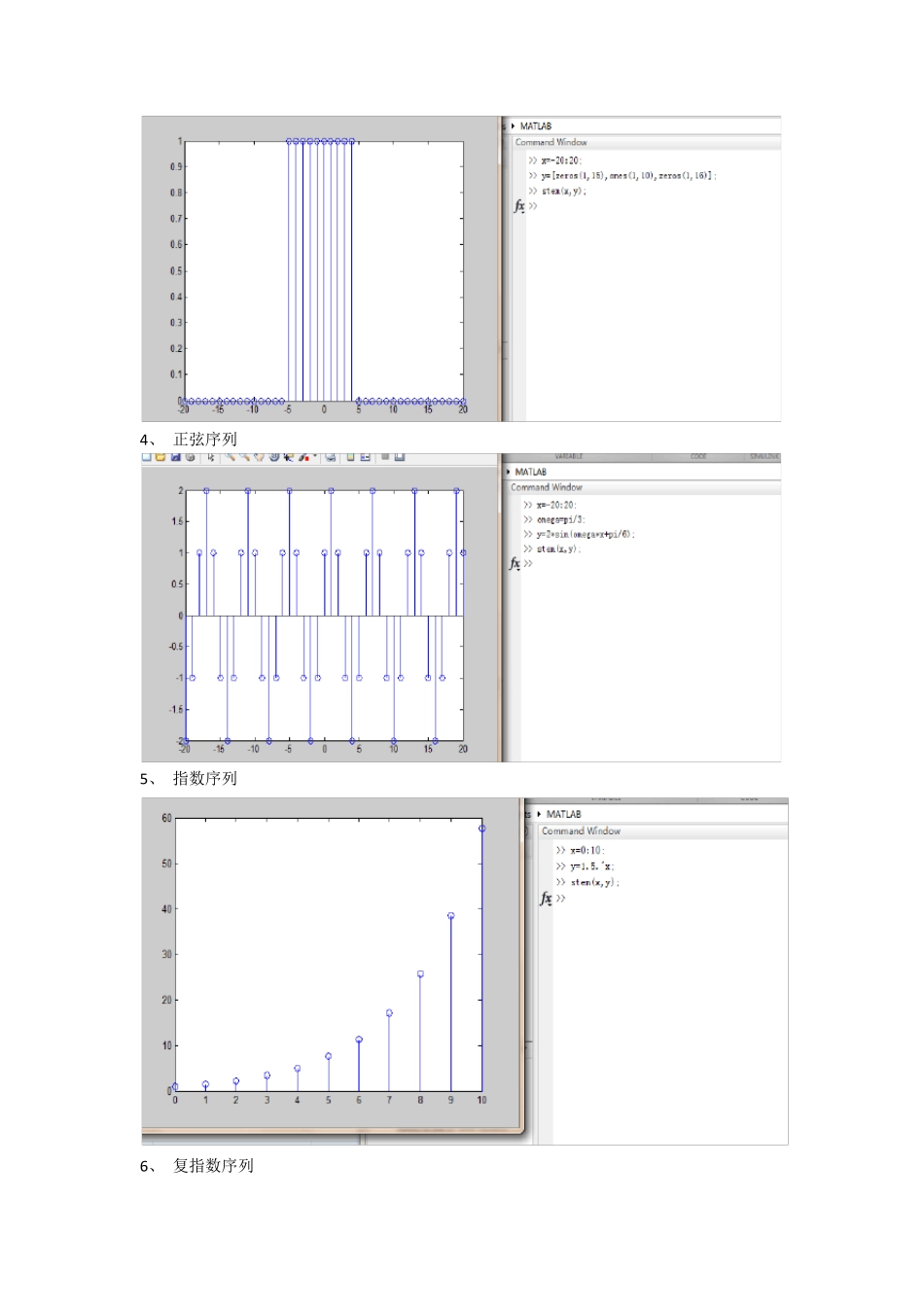Viewport: 924px width, 1307px height.
Task: Expand the MATLAB path arrow in the first screenshot
Action: [514, 126]
